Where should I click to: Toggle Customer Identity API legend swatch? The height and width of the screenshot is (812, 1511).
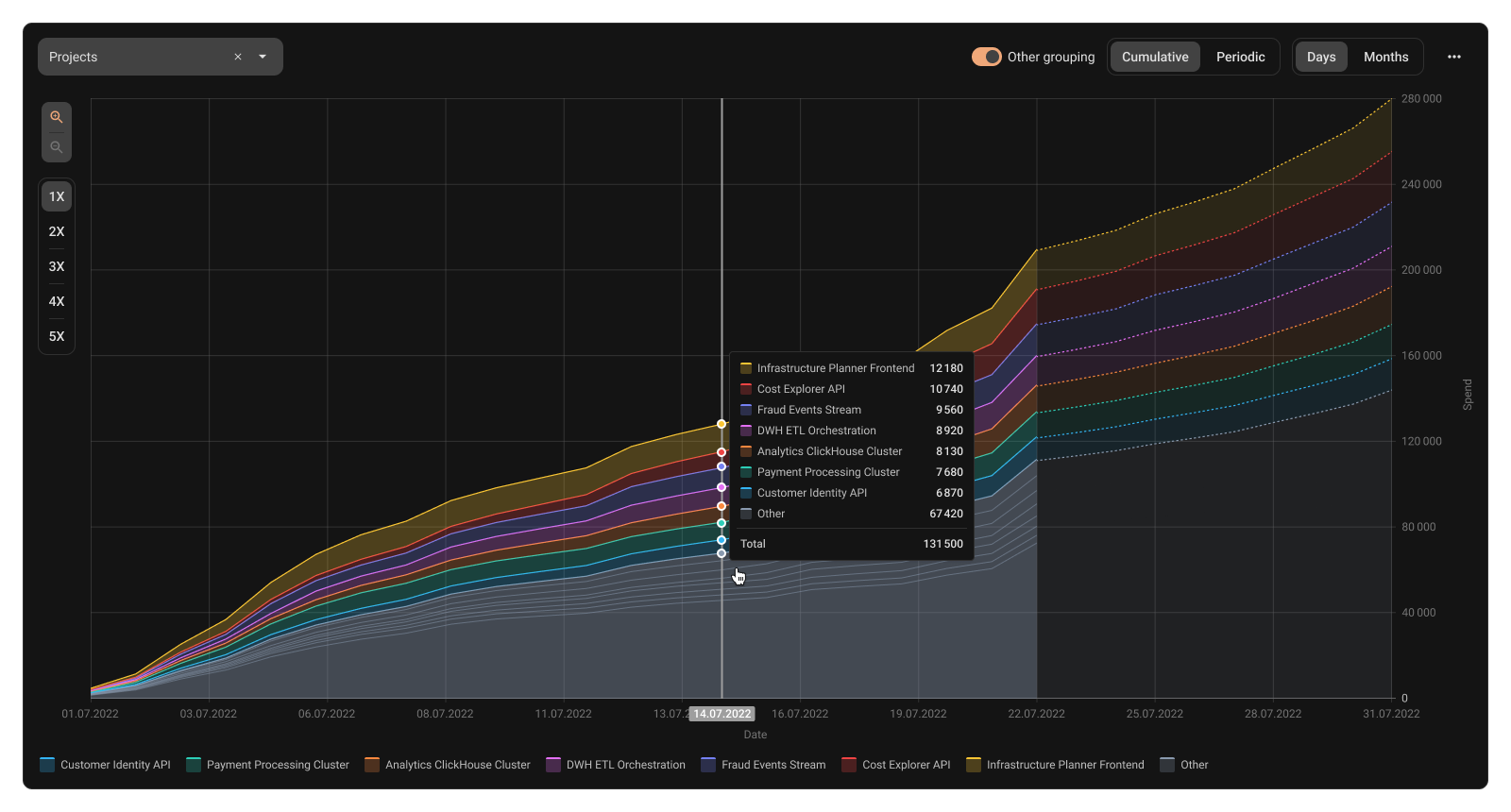47,765
